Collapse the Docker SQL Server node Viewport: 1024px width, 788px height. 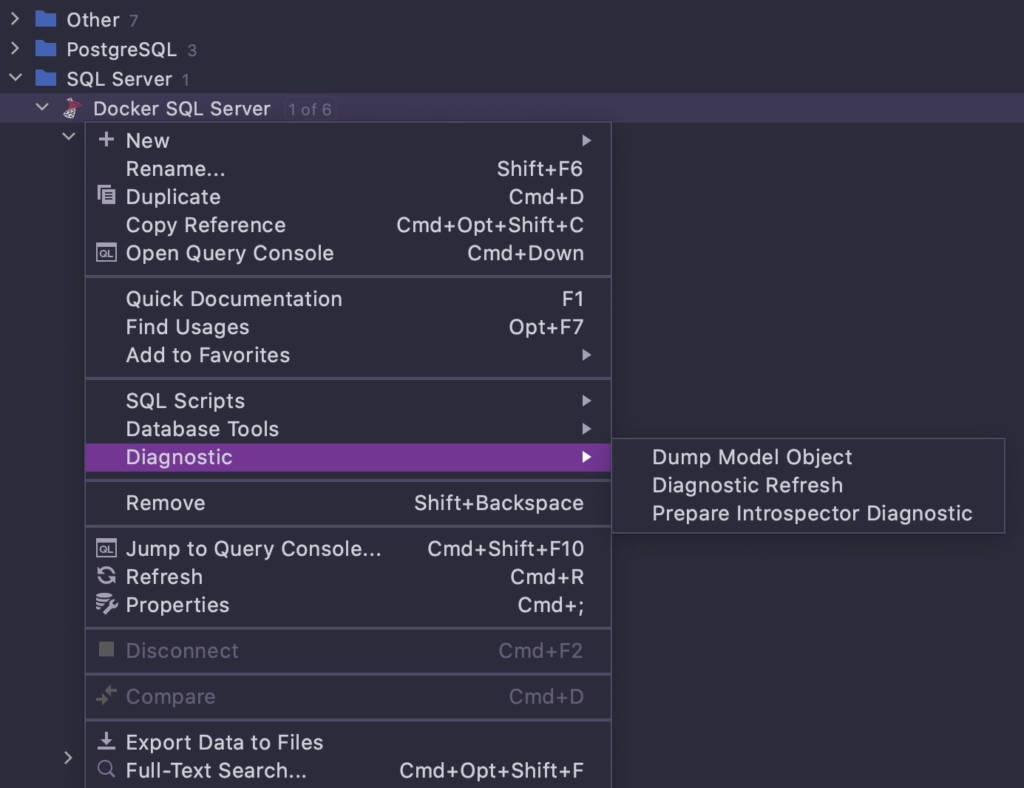[42, 108]
